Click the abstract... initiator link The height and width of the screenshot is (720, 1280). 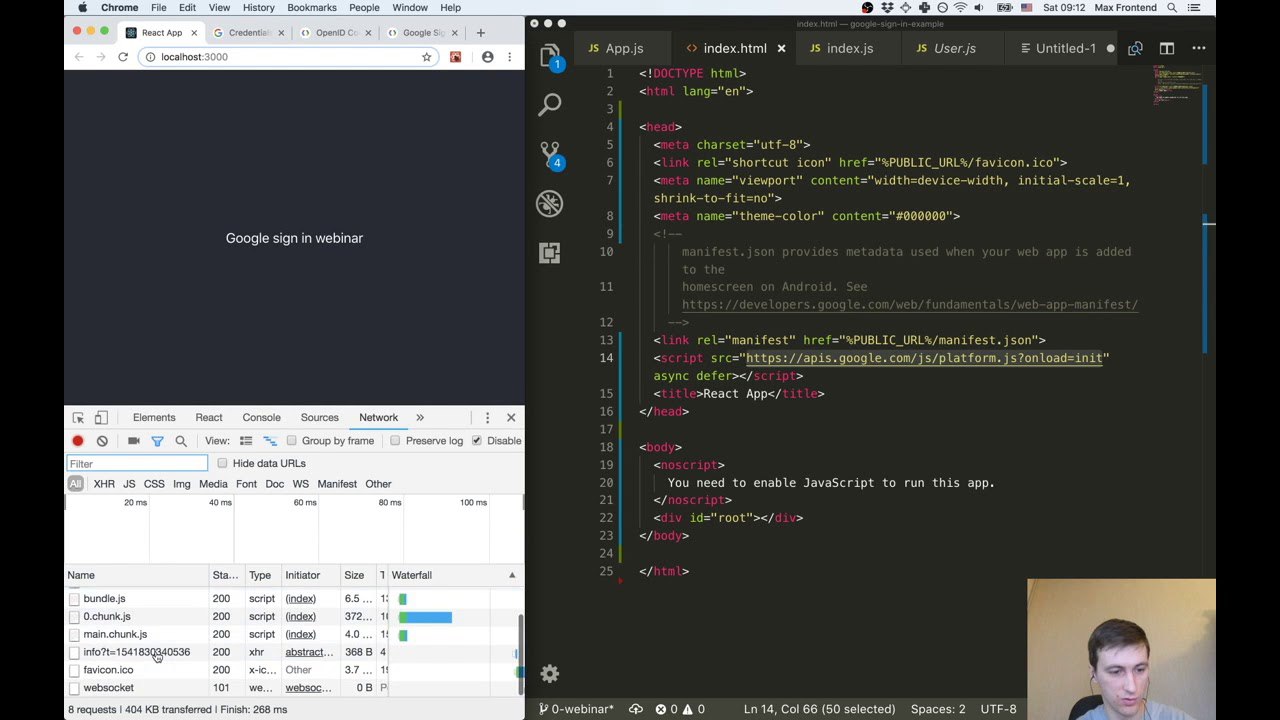[309, 652]
